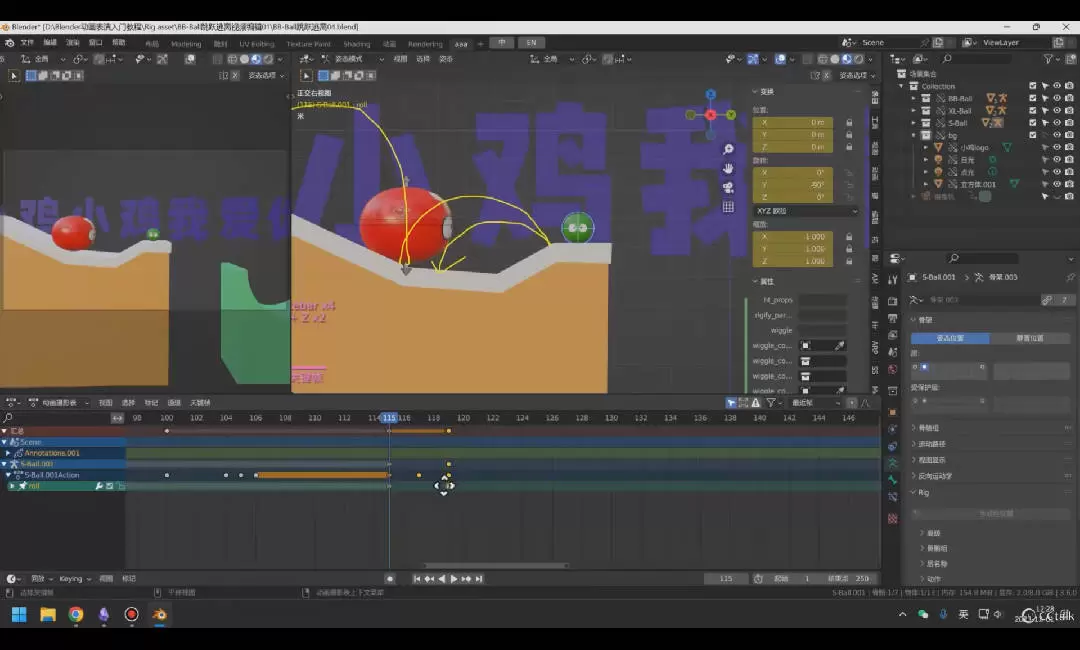1080x650 pixels.
Task: Click the dope sheet filter funnel icon
Action: [x=771, y=403]
